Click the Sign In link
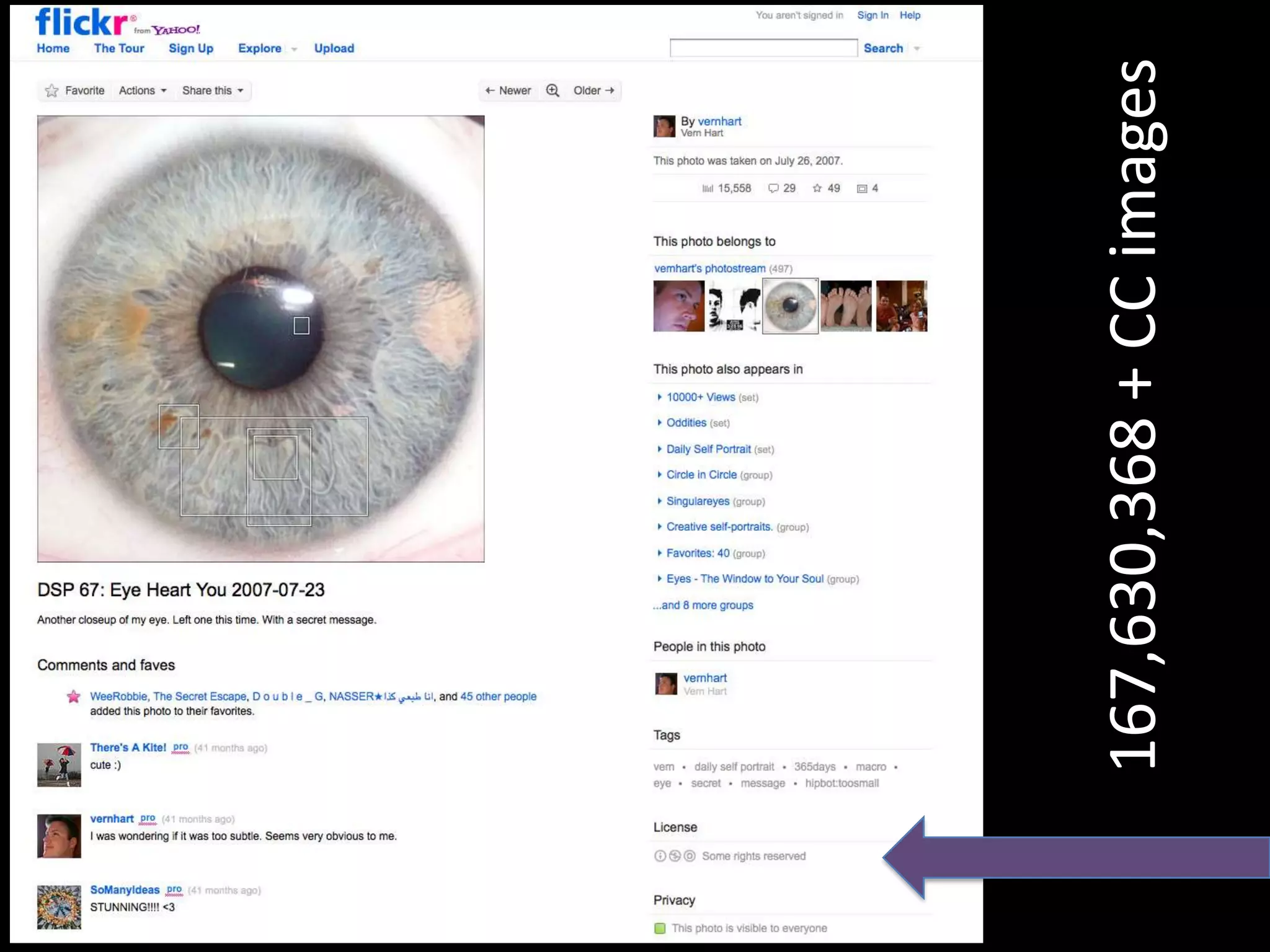Image resolution: width=1270 pixels, height=952 pixels. pos(873,15)
